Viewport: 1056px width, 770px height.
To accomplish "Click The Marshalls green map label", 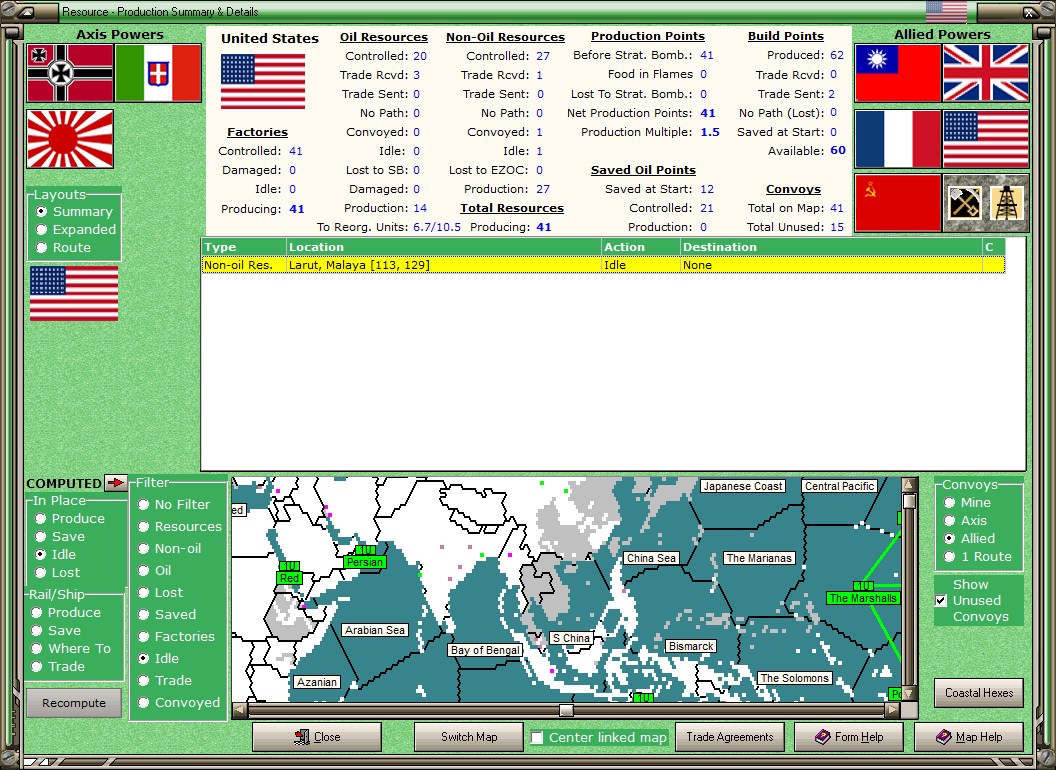I will pos(863,598).
